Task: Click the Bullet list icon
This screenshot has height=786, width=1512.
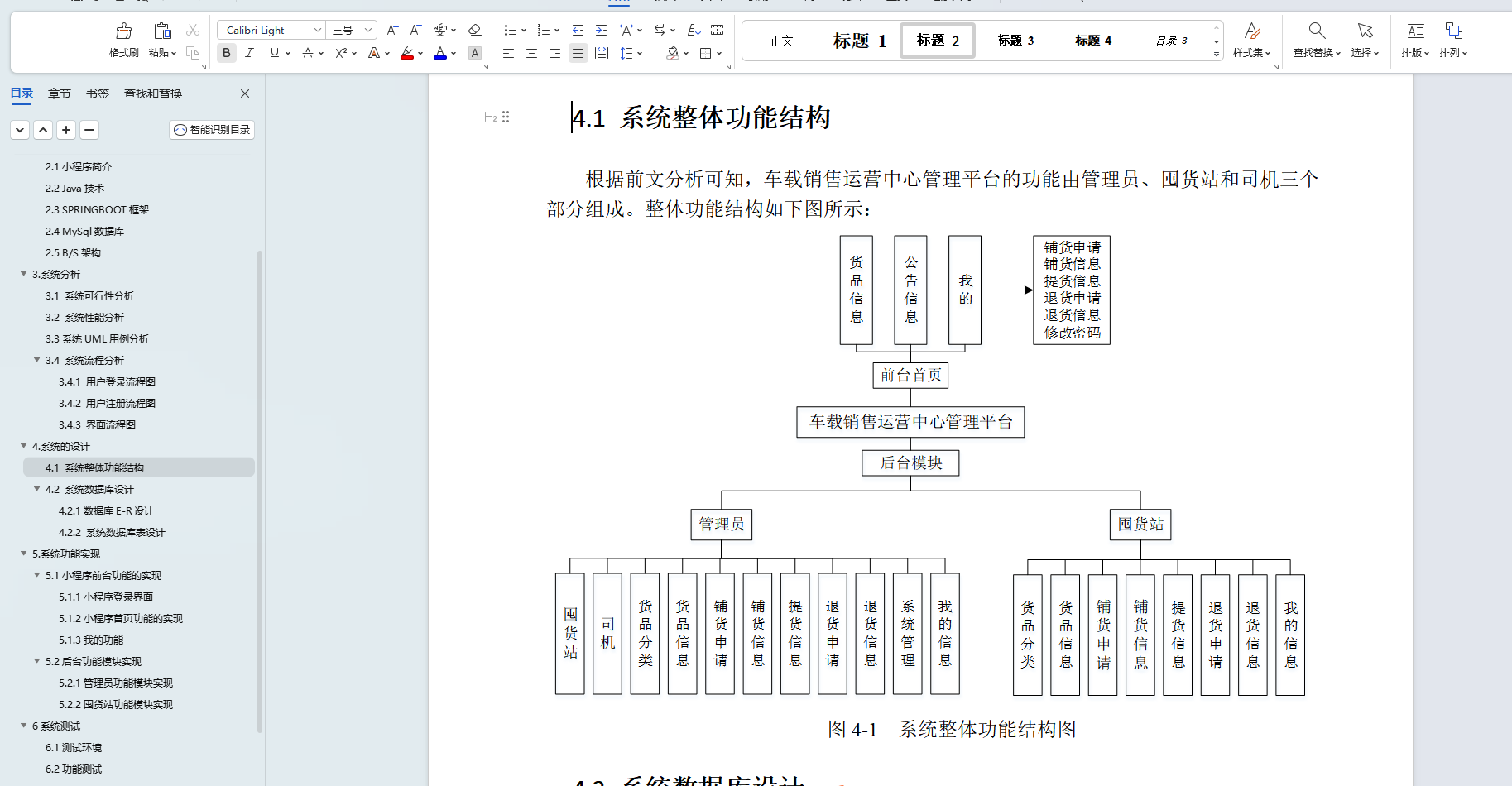Action: pyautogui.click(x=510, y=30)
